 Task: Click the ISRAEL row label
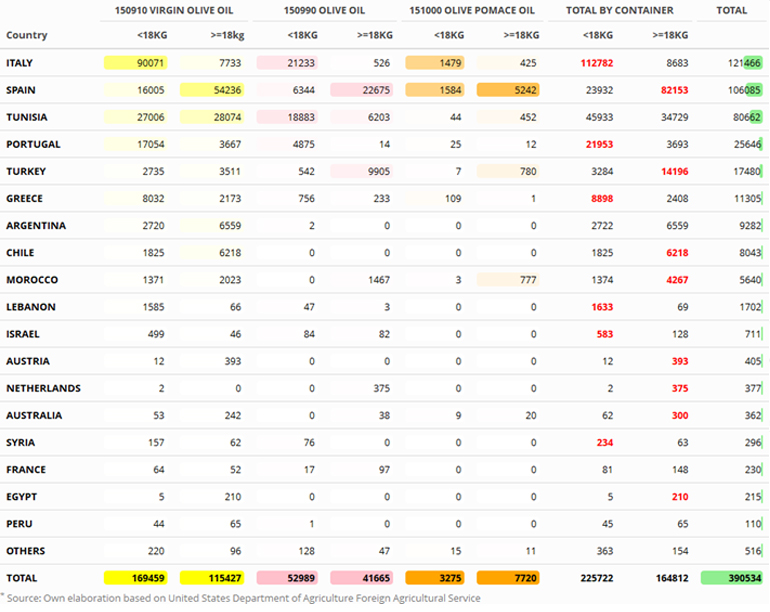point(23,334)
